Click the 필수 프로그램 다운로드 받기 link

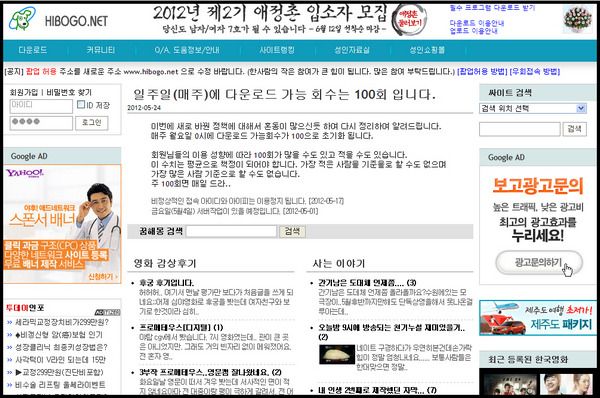click(492, 8)
